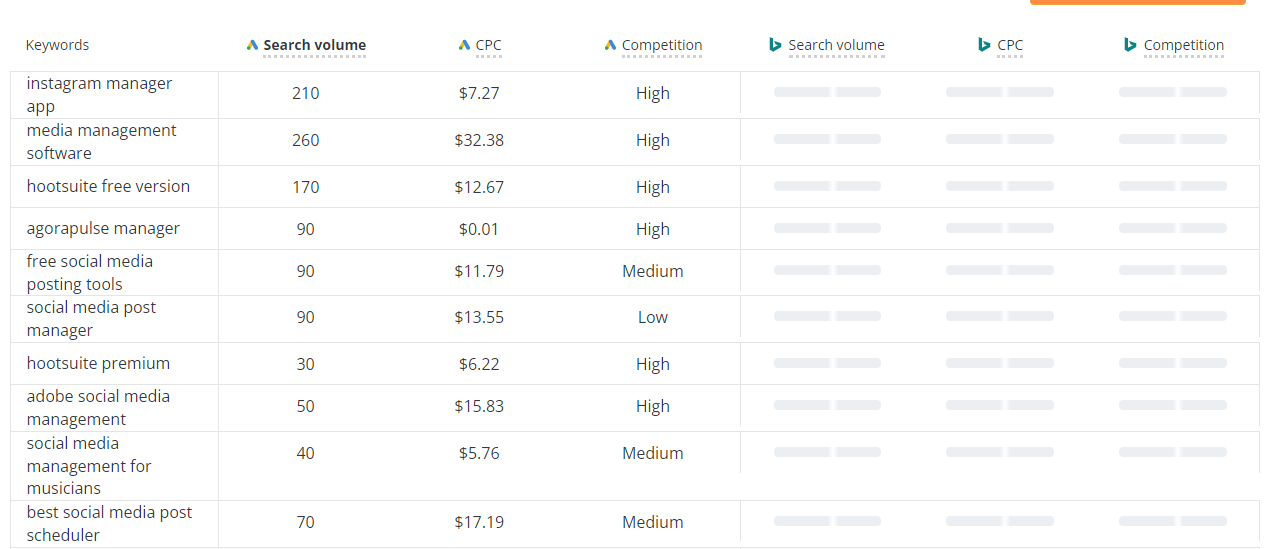Screen dimensions: 1278x549
Task: Click the $0.01 CPC for agorapulse manager
Action: 479,229
